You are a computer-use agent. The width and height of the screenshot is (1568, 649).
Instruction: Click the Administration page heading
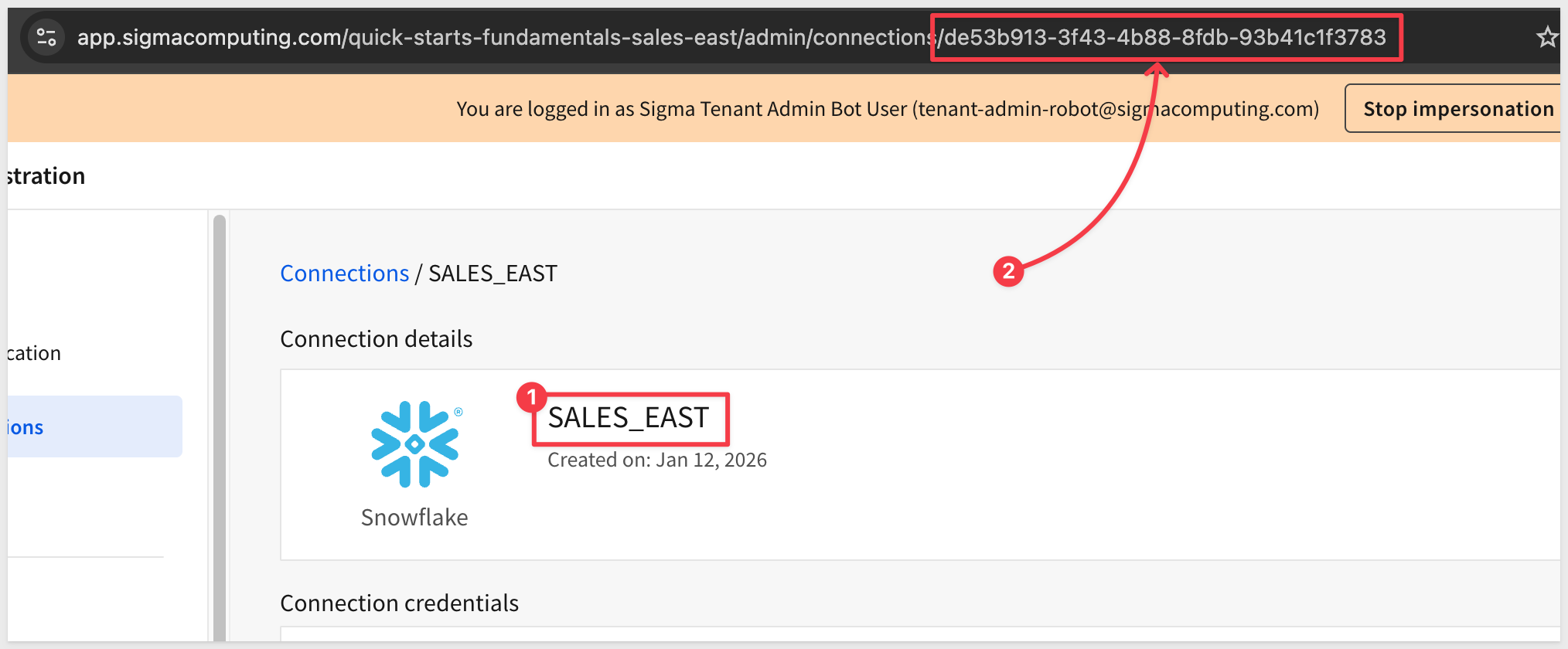click(x=46, y=176)
